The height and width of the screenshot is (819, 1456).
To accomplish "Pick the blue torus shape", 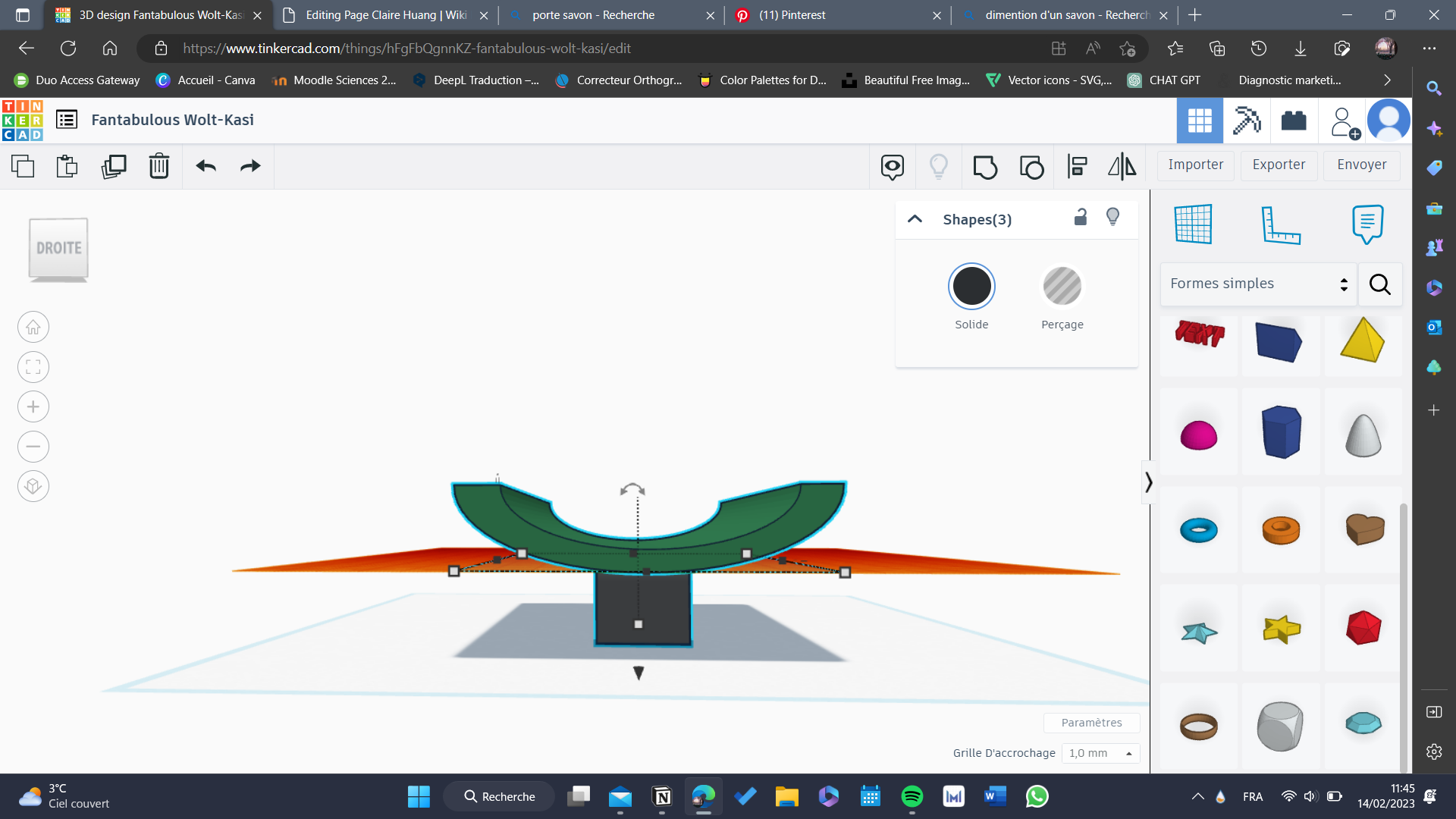I will [1199, 530].
